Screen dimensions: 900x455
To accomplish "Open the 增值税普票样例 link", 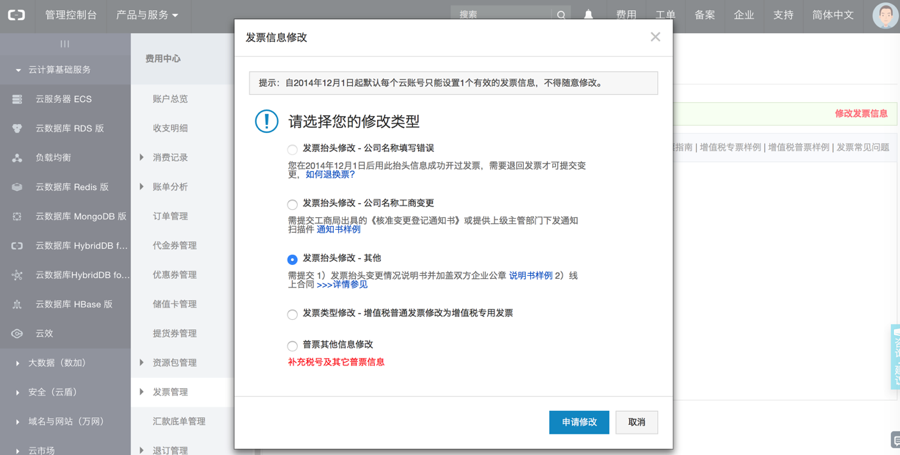I will [x=798, y=147].
